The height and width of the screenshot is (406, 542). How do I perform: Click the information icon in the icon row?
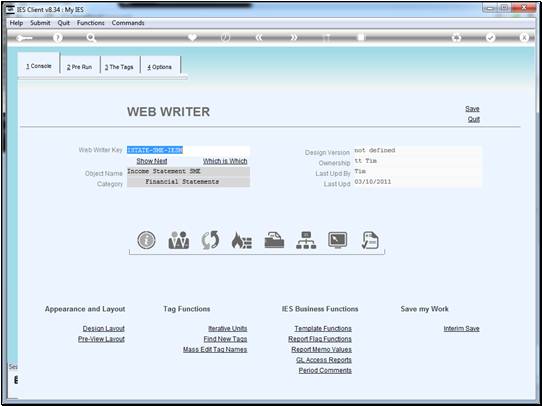(x=146, y=240)
